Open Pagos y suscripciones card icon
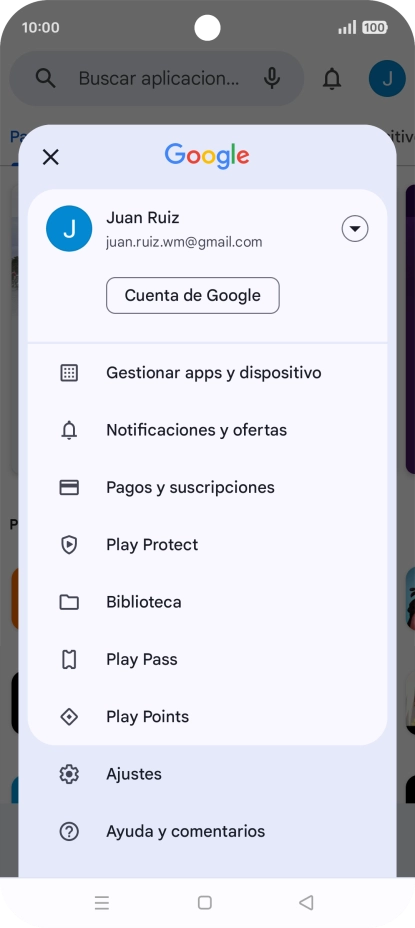Screen dimensions: 415x928 point(69,488)
